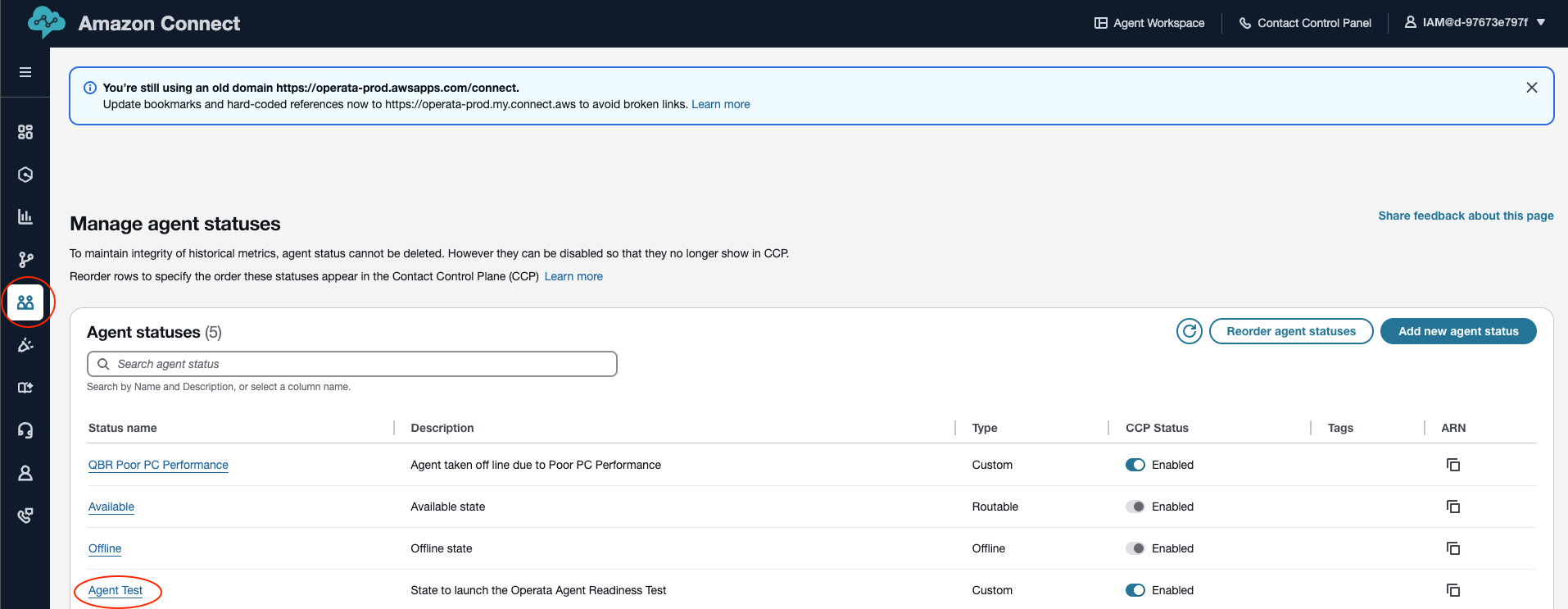Open the sparkle wand sidebar icon
This screenshot has height=609, width=1568.
(25, 345)
